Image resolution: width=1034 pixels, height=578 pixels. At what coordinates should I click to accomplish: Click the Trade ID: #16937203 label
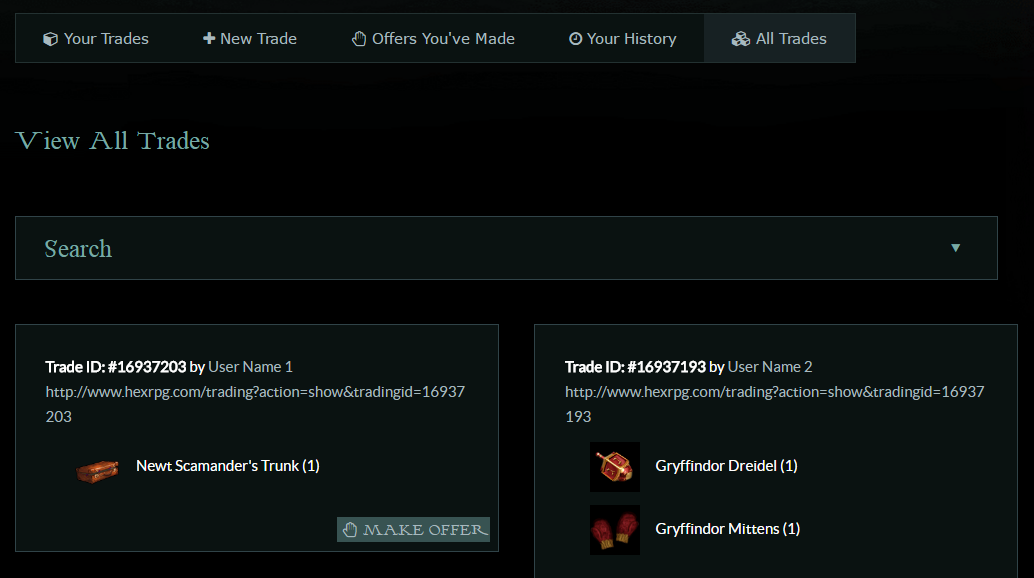coord(115,366)
